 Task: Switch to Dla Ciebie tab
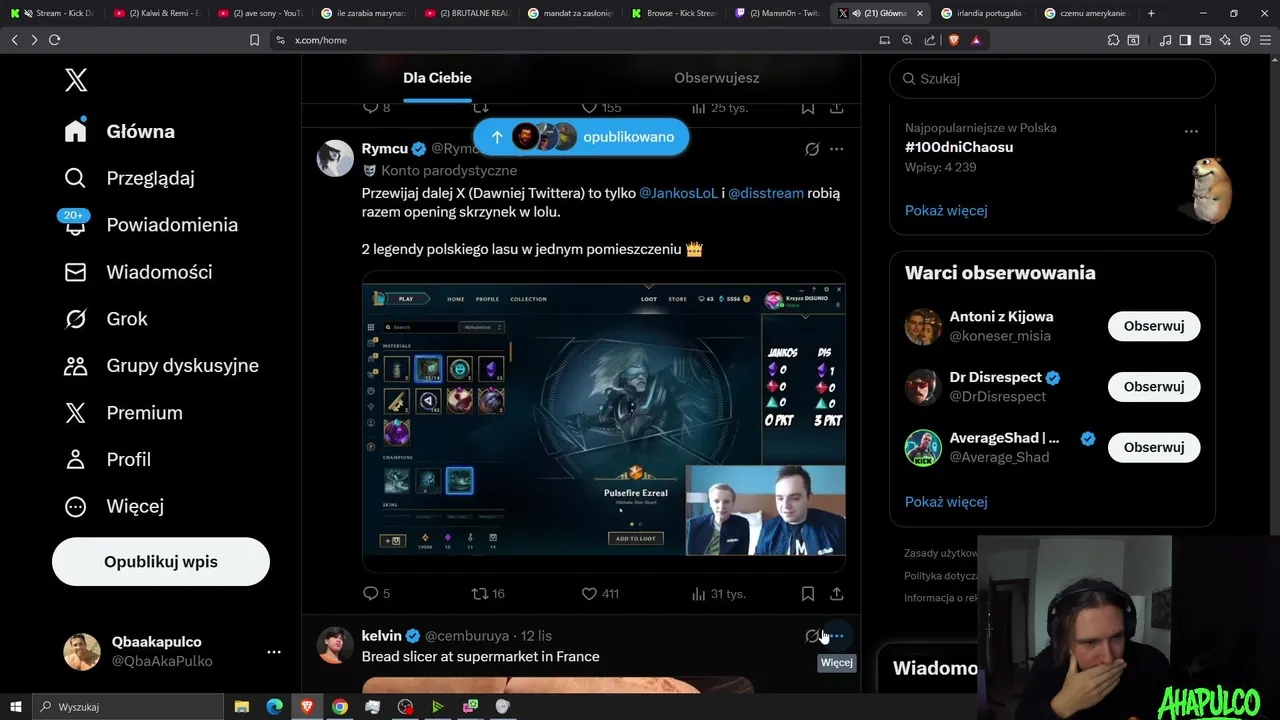(437, 78)
